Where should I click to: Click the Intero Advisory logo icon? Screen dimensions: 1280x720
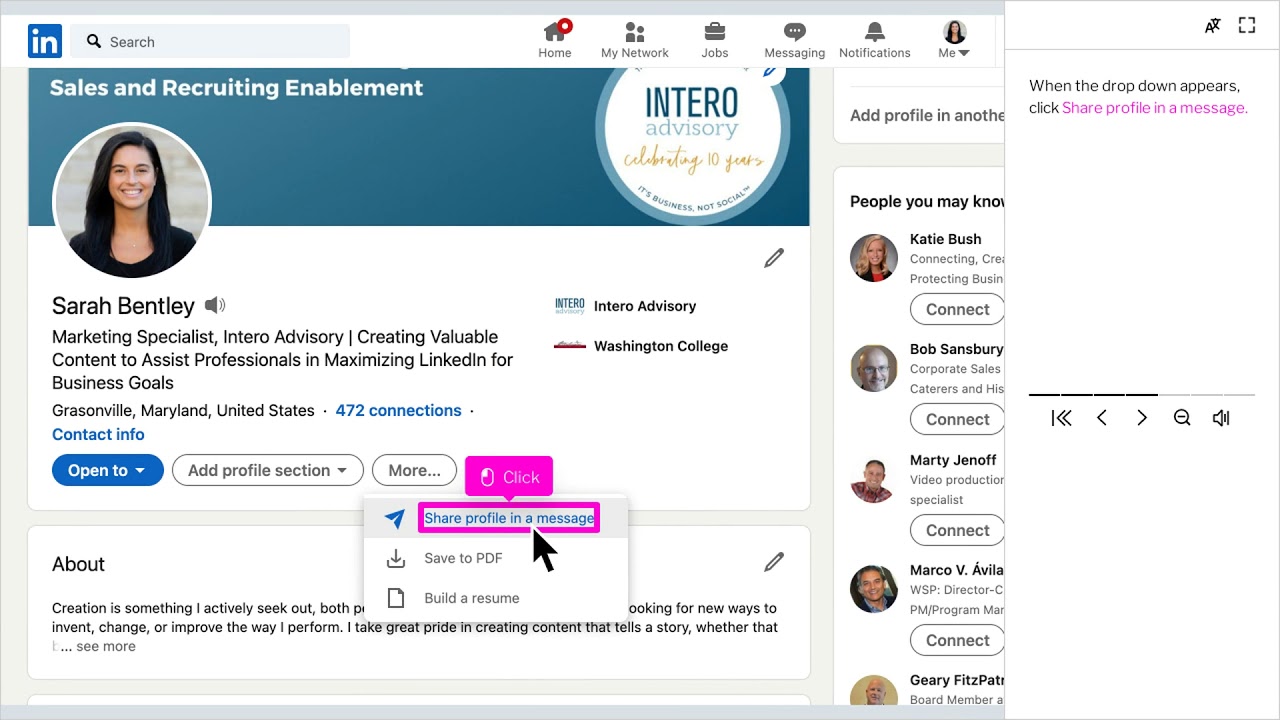[570, 306]
